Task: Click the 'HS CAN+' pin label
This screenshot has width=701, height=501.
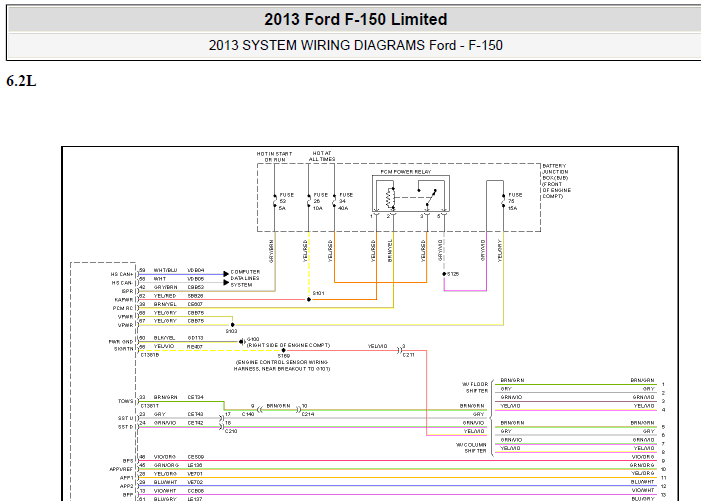Action: pos(122,274)
